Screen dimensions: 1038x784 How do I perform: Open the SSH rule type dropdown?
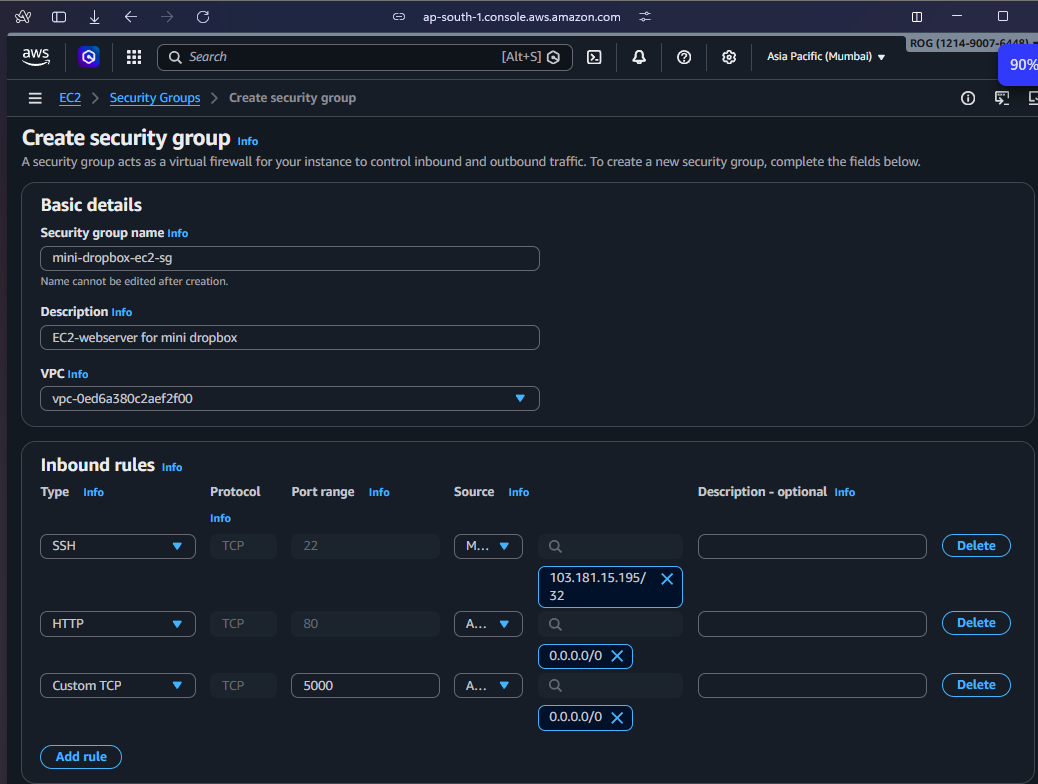coord(118,546)
